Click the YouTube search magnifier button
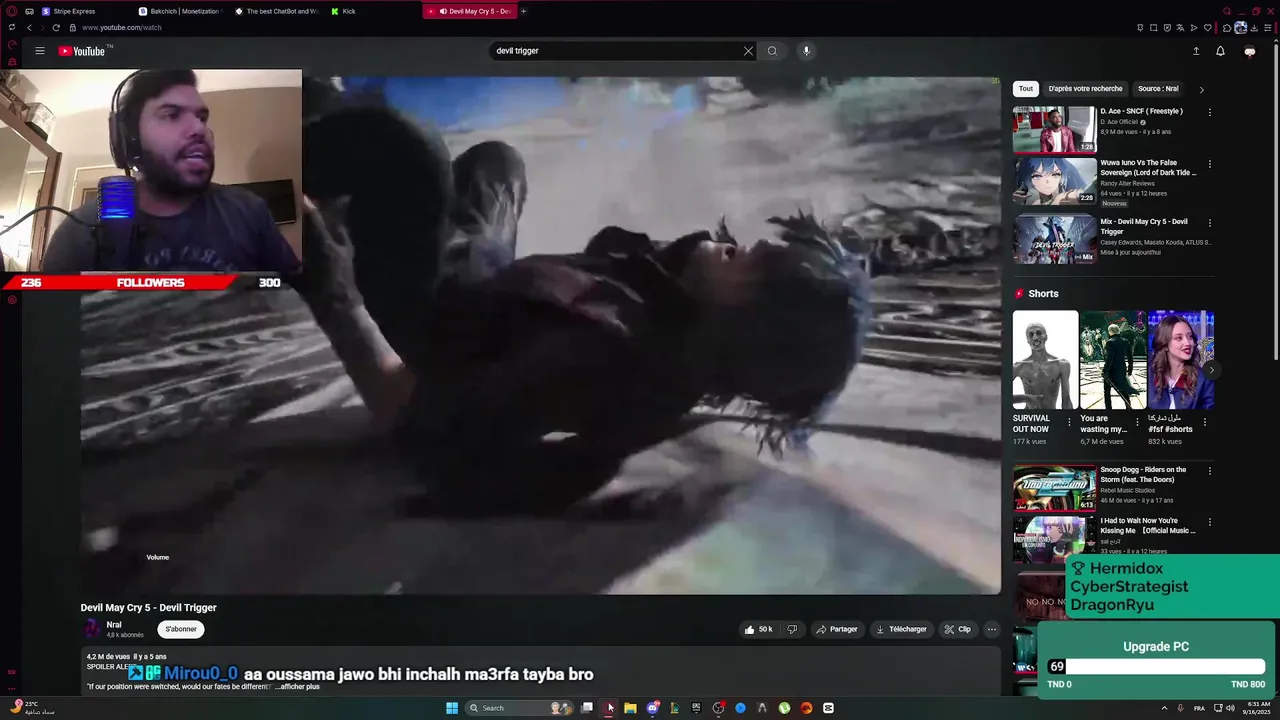The width and height of the screenshot is (1280, 720). (x=772, y=51)
